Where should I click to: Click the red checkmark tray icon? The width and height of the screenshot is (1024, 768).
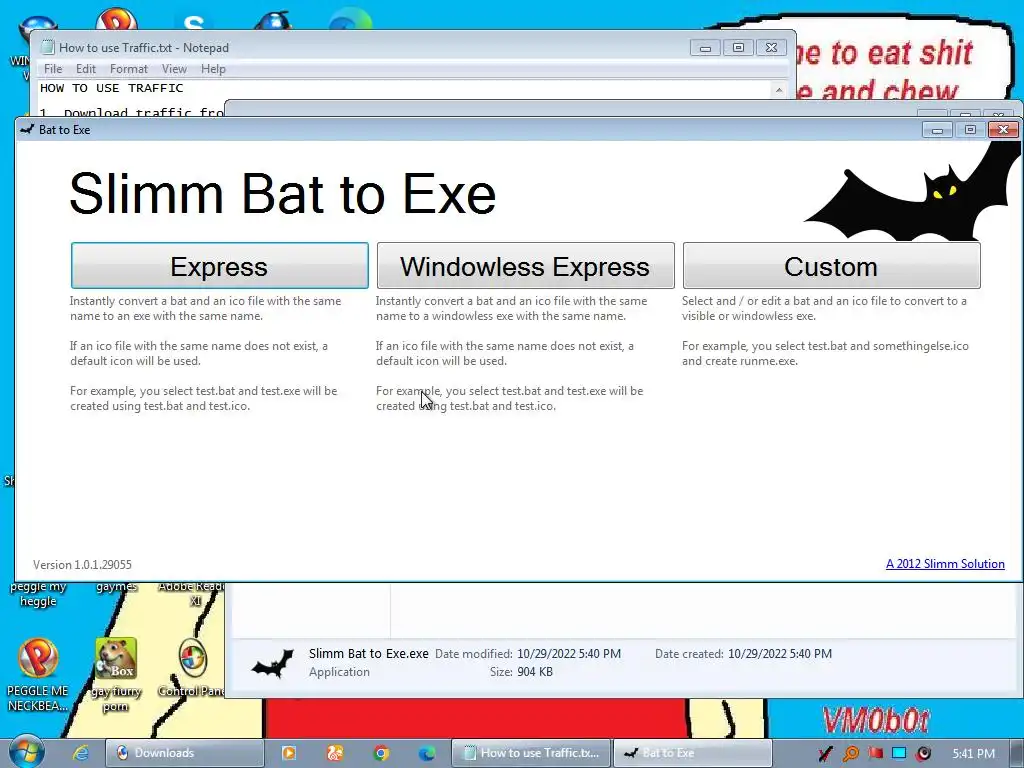(x=825, y=754)
